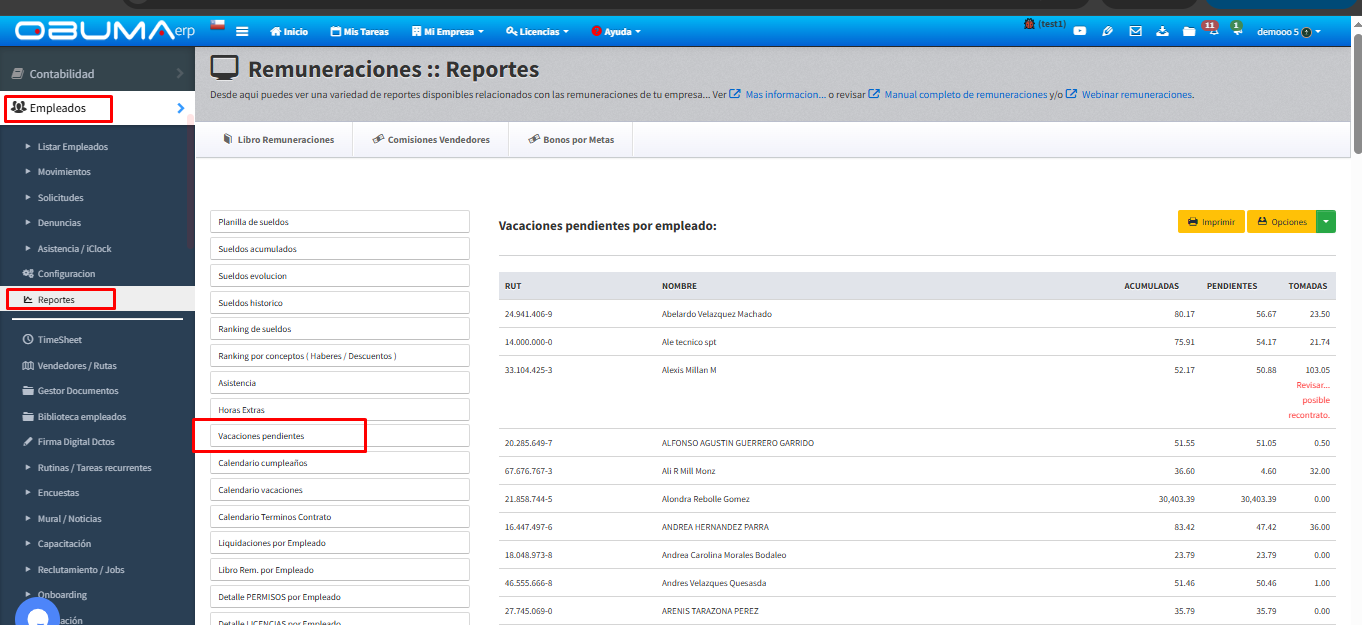
Task: Open the demooo 5 user dropdown
Action: click(1288, 31)
